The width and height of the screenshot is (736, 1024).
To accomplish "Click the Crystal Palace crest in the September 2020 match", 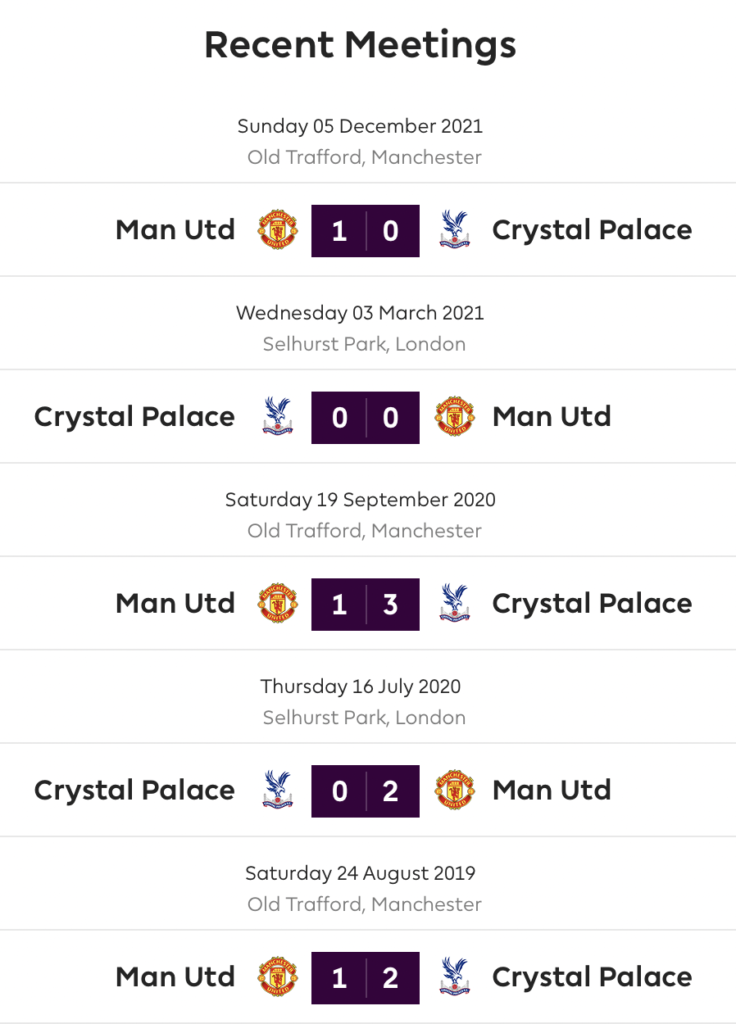I will tap(454, 603).
